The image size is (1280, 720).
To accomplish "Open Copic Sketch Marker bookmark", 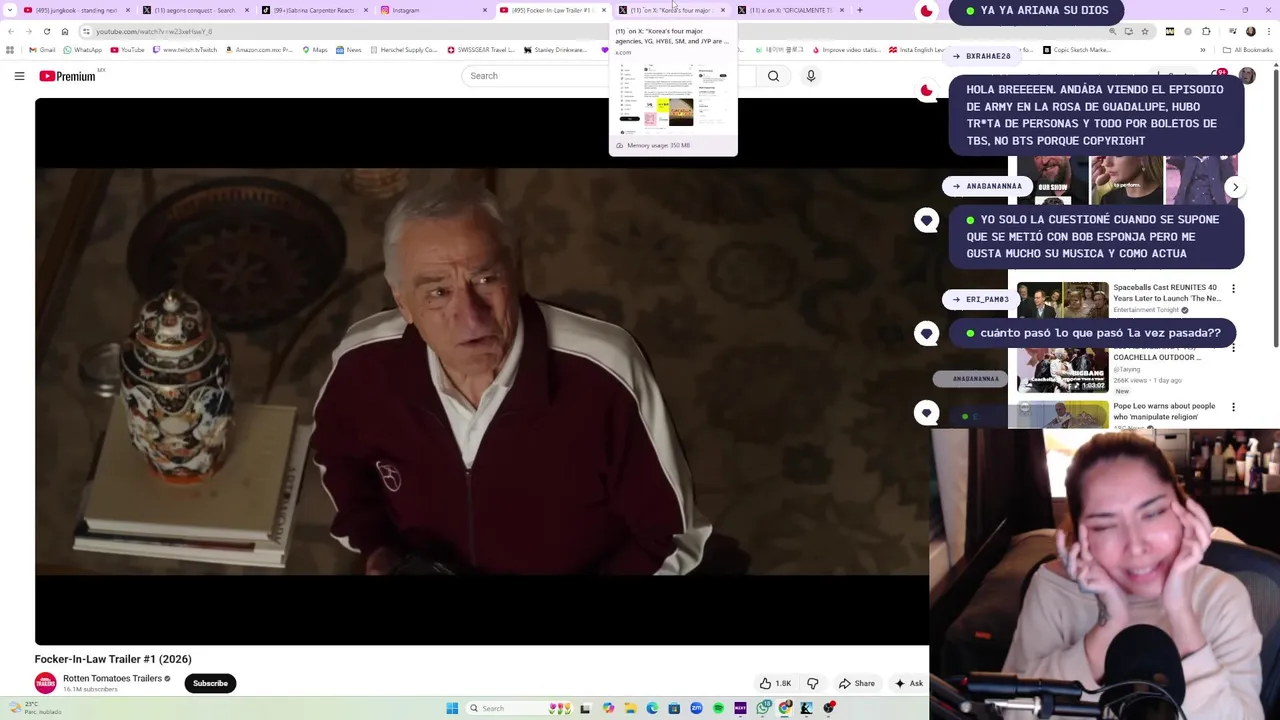I will coord(1077,50).
